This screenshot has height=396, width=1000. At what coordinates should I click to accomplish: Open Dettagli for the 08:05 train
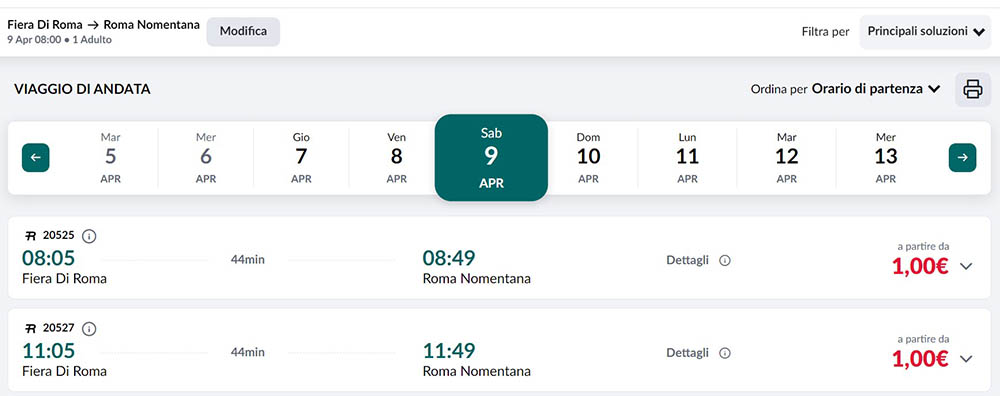pos(688,260)
